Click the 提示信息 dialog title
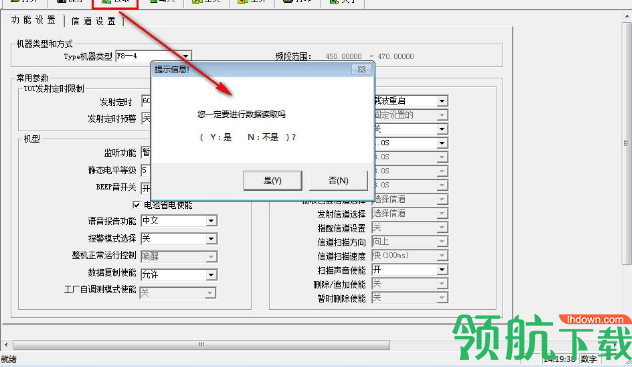The width and height of the screenshot is (632, 367). (x=172, y=69)
